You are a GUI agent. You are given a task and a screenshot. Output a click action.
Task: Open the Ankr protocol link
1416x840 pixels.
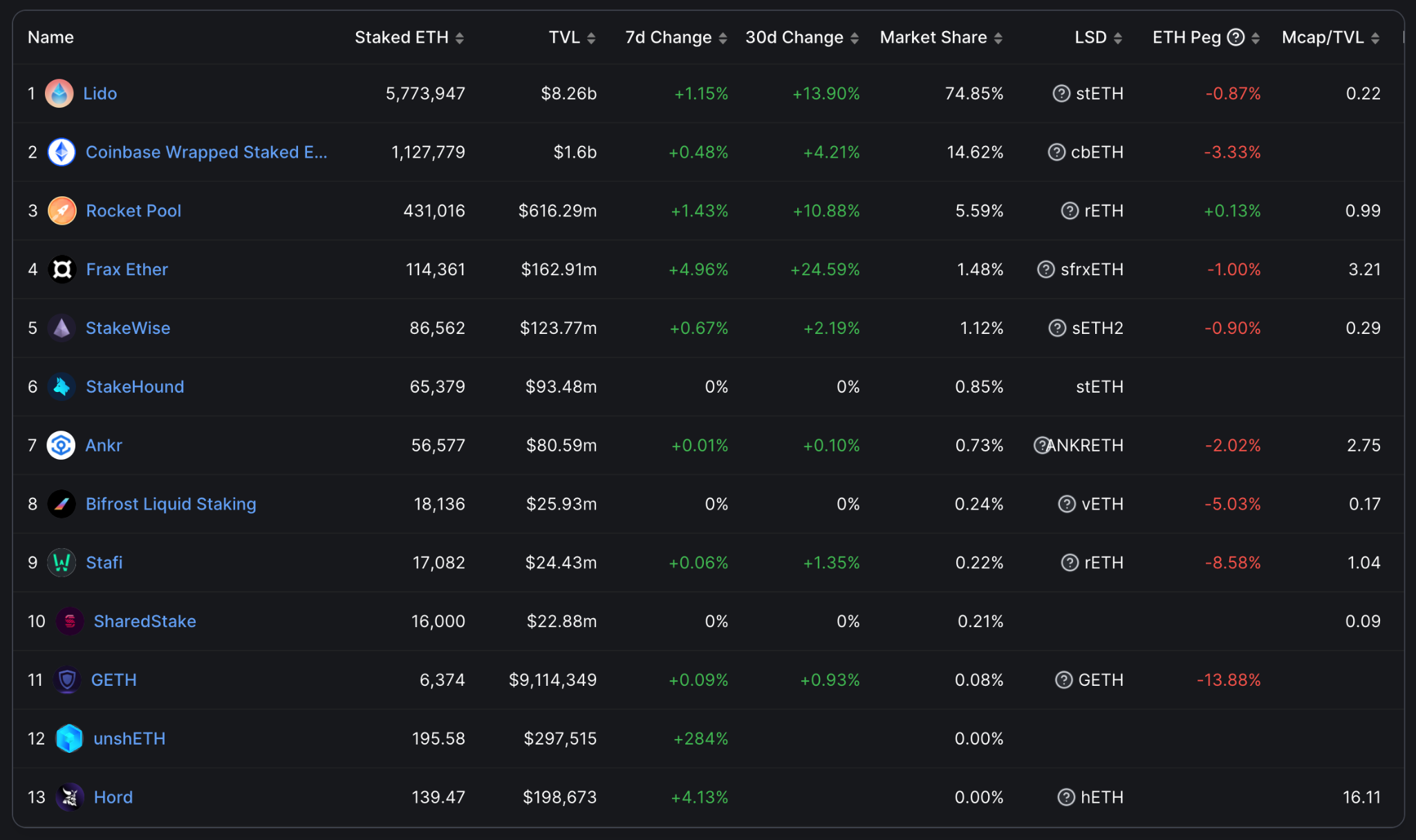point(104,445)
